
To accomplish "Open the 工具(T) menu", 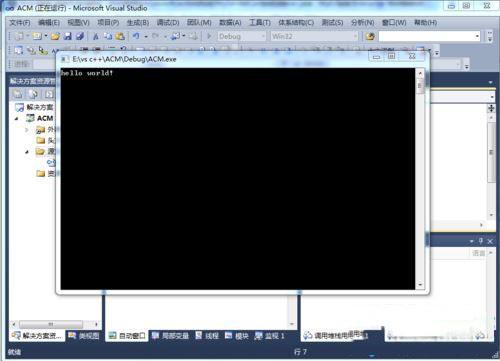I will [x=260, y=23].
